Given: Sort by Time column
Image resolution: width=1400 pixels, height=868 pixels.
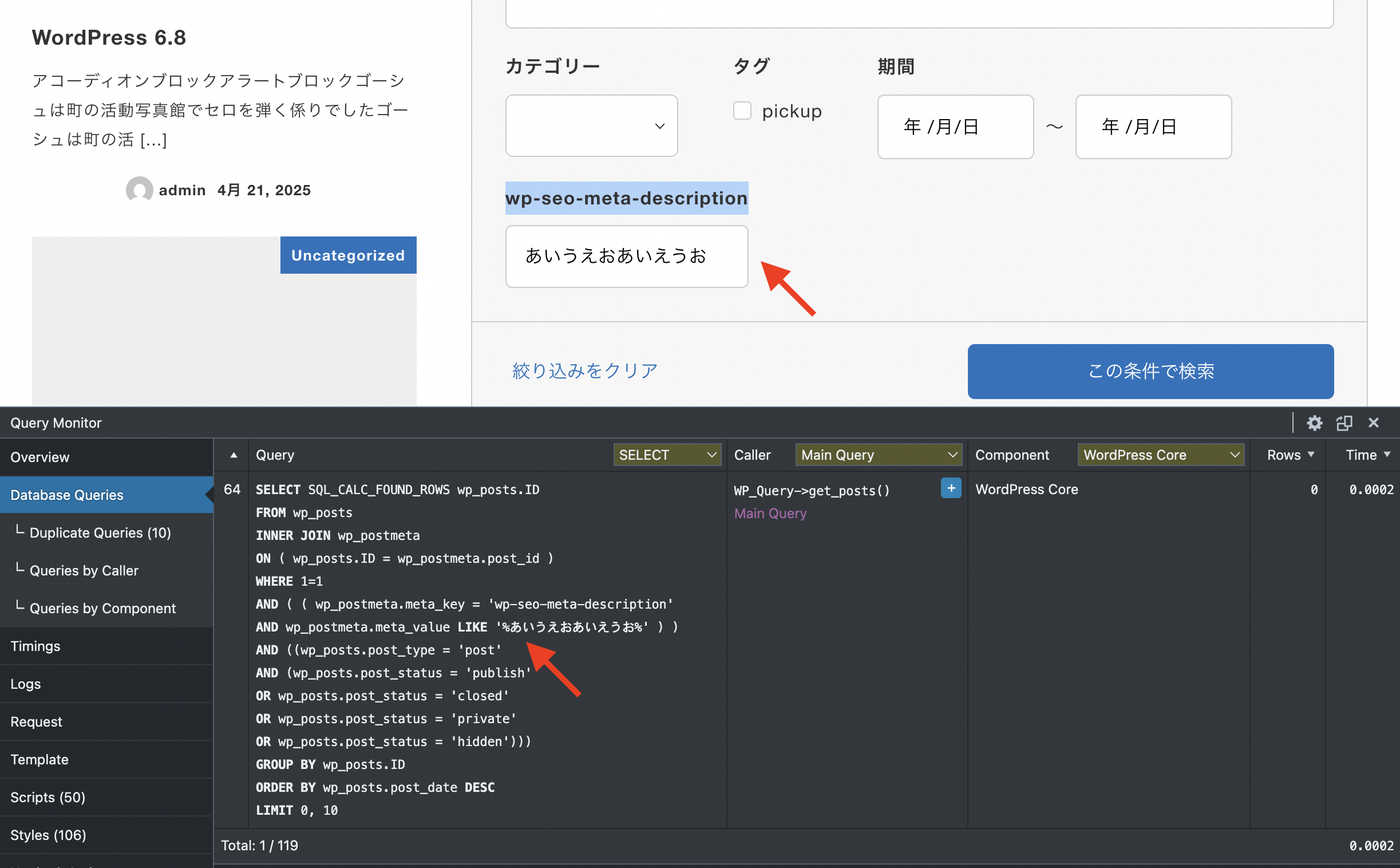Looking at the screenshot, I should (x=1368, y=455).
